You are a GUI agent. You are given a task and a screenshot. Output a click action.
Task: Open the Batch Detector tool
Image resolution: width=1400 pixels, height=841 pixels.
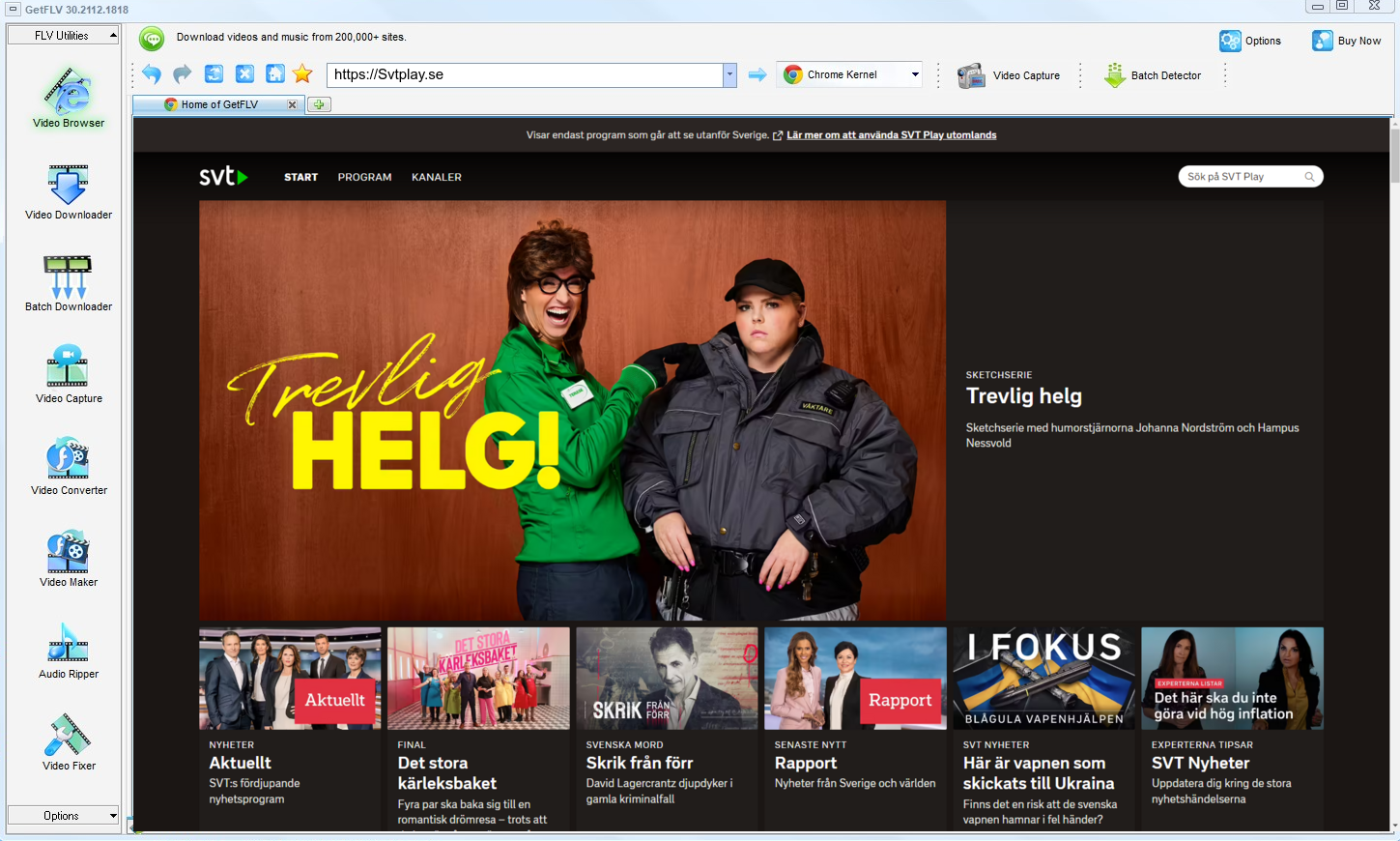pos(1153,75)
